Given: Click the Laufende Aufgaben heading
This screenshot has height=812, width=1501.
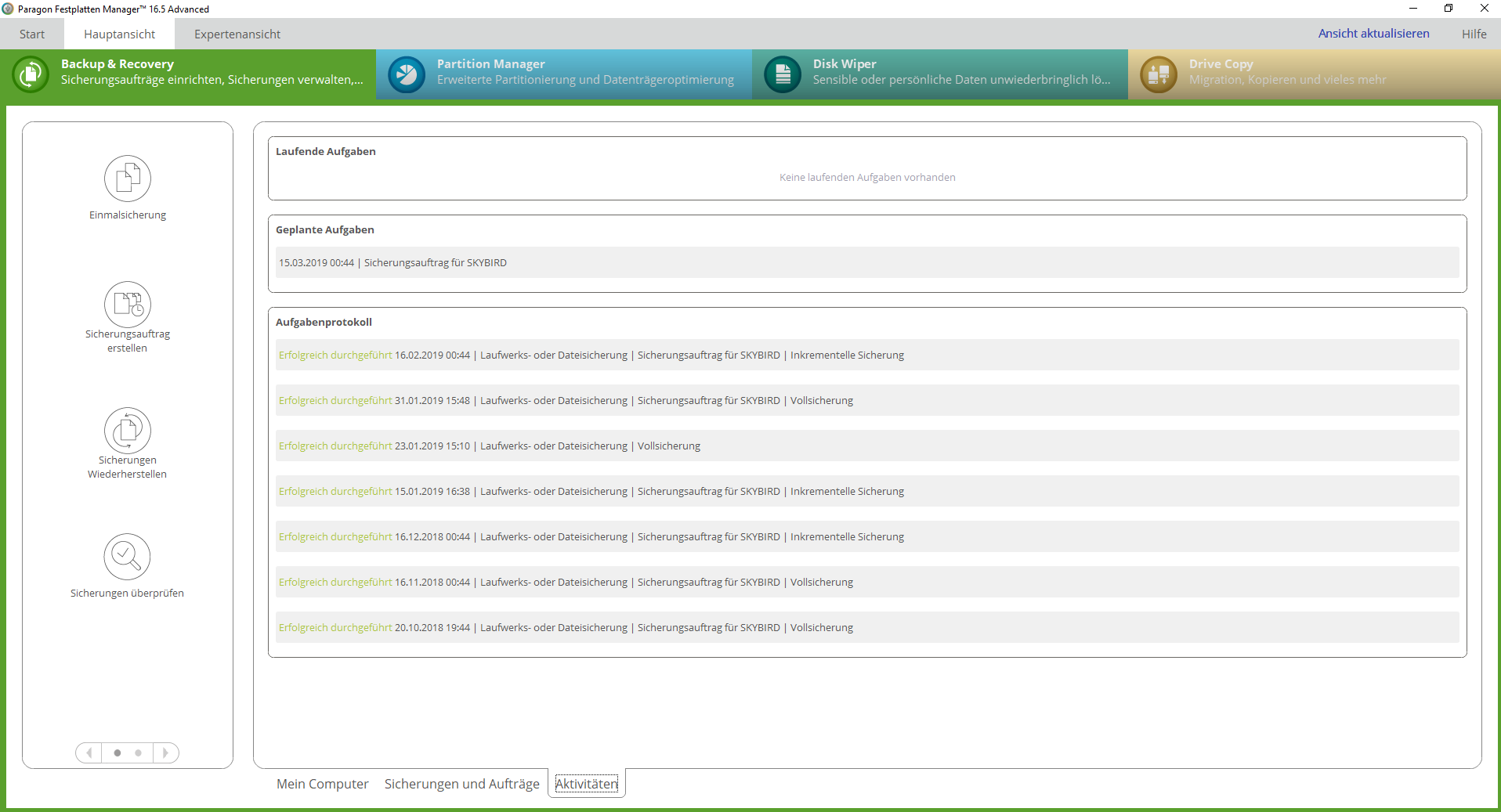Looking at the screenshot, I should [x=326, y=151].
